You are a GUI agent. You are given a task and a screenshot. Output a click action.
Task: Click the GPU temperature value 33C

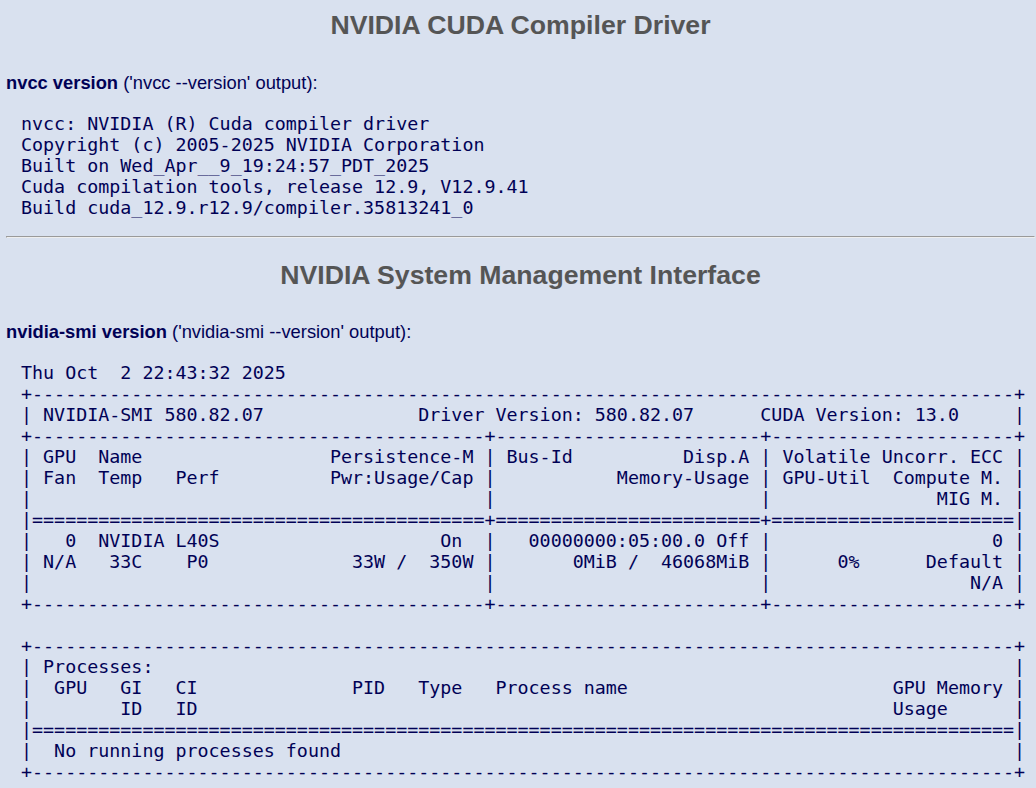pyautogui.click(x=125, y=562)
